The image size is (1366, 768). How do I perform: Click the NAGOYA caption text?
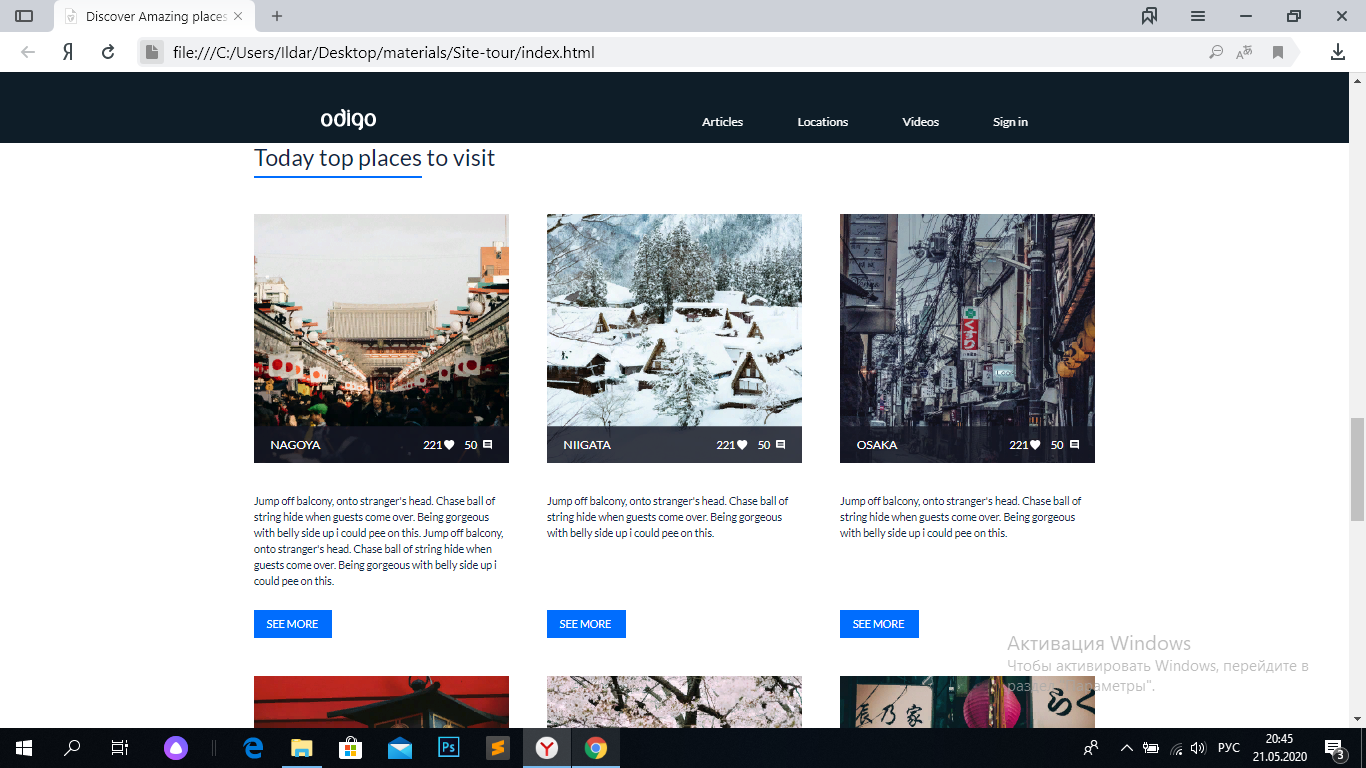(295, 445)
